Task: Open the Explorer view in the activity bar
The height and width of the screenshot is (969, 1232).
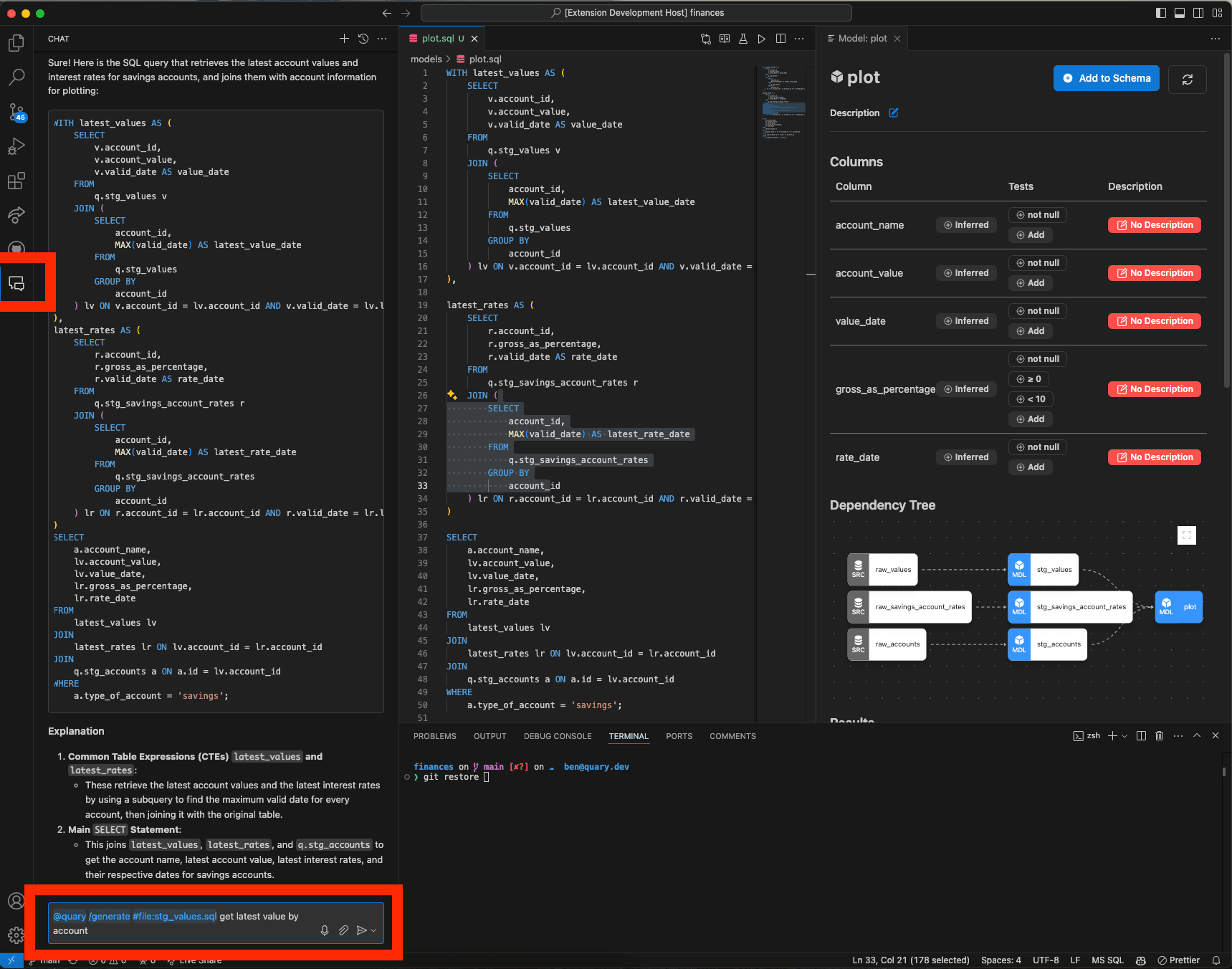Action: (x=16, y=43)
